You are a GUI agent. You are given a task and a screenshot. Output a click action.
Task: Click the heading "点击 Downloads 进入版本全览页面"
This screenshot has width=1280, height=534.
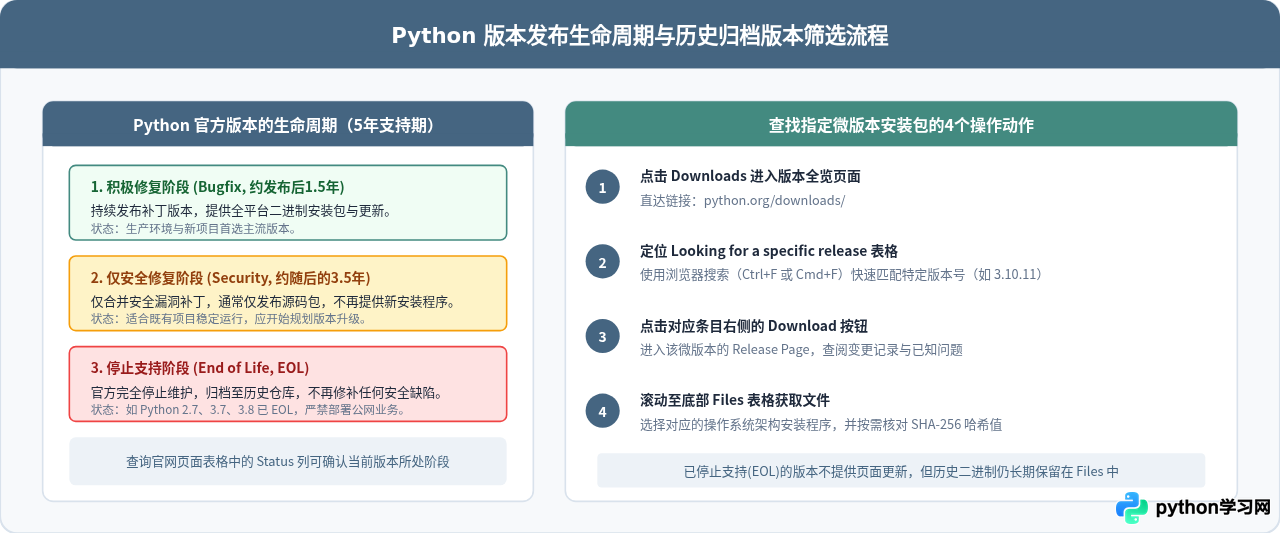(x=750, y=176)
